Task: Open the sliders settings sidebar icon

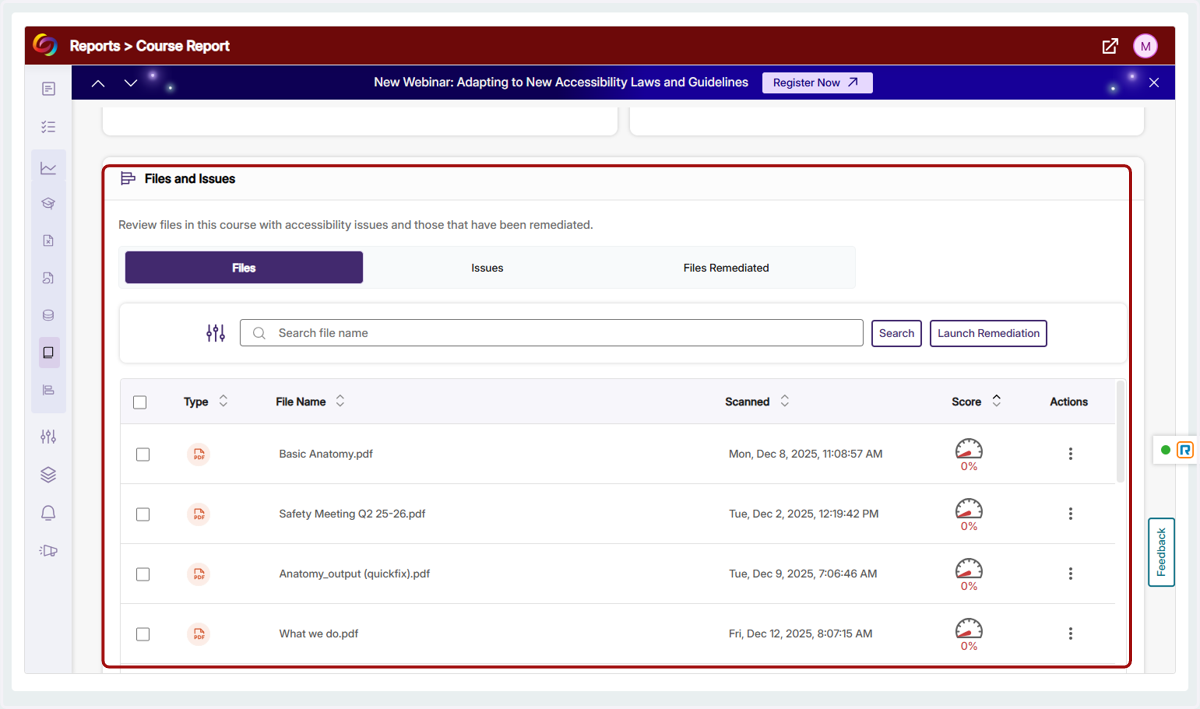Action: pos(48,437)
